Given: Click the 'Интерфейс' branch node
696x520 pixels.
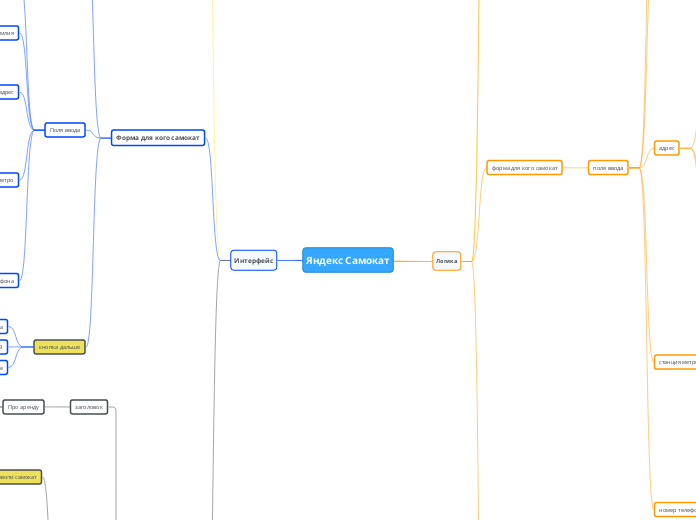Looking at the screenshot, I should pos(253,260).
